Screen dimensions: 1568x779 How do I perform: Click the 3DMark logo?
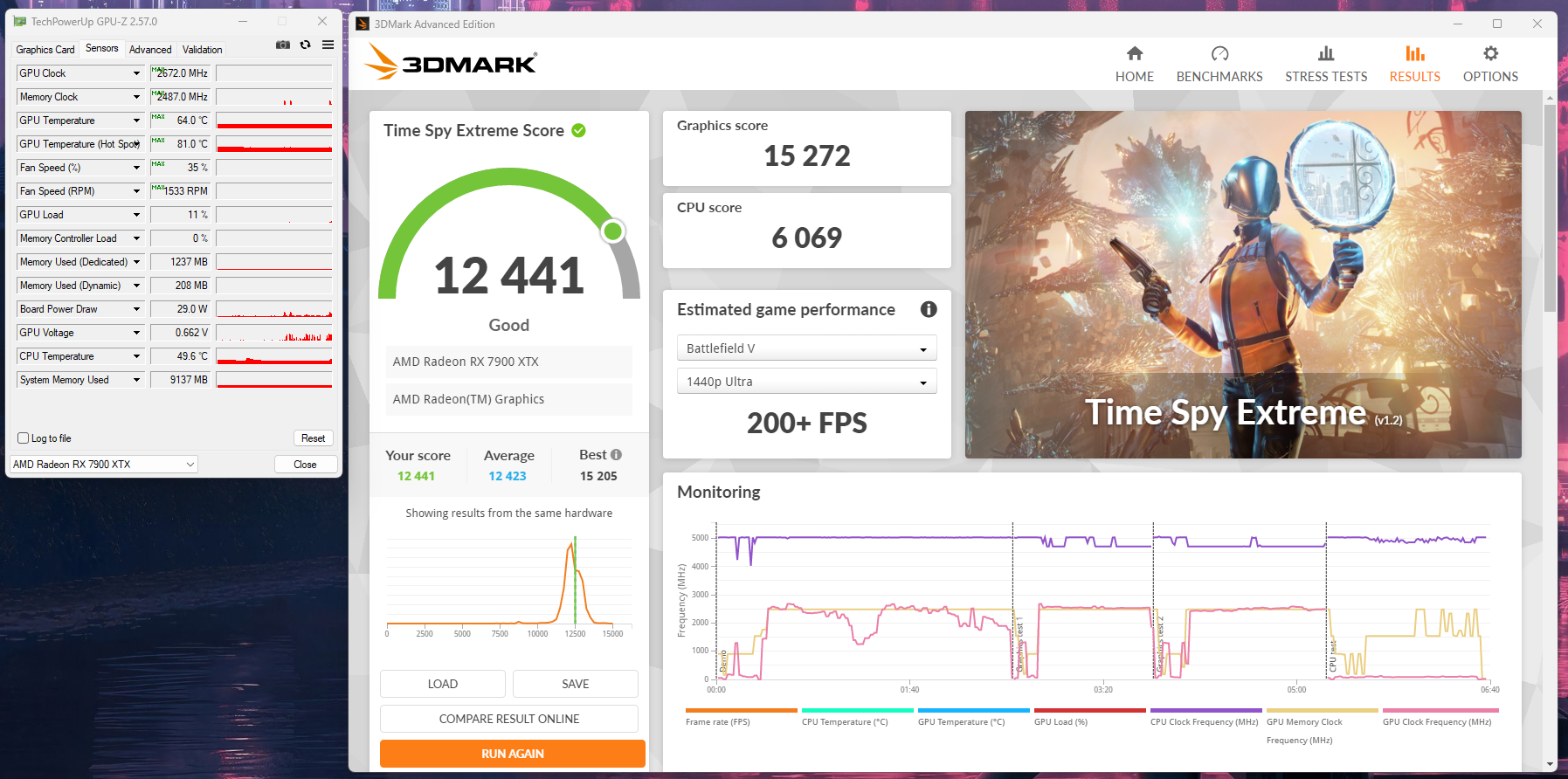coord(451,62)
